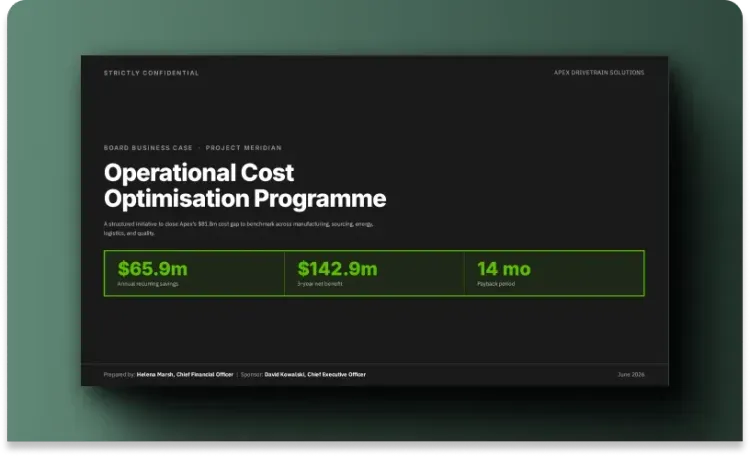Click the 'BOARD BUSINESS CASE' label
750x456 pixels.
pos(148,148)
